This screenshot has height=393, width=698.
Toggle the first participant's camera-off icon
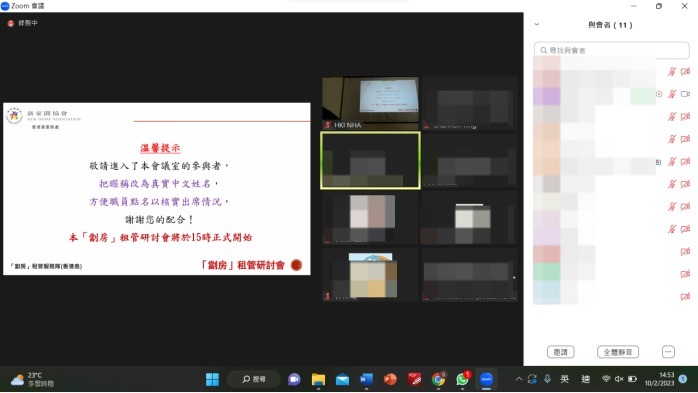tap(686, 72)
